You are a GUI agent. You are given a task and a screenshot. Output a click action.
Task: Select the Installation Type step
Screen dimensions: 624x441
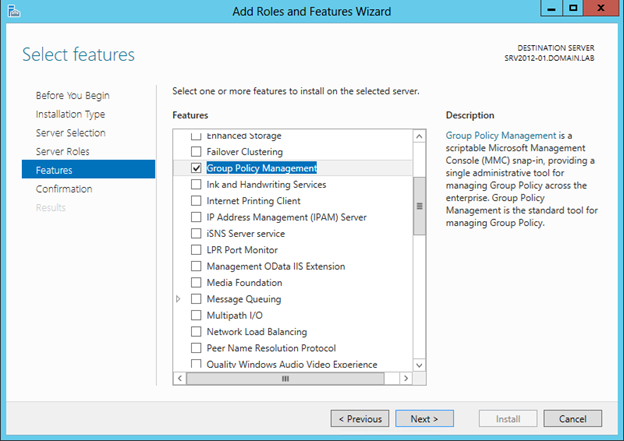[70, 114]
